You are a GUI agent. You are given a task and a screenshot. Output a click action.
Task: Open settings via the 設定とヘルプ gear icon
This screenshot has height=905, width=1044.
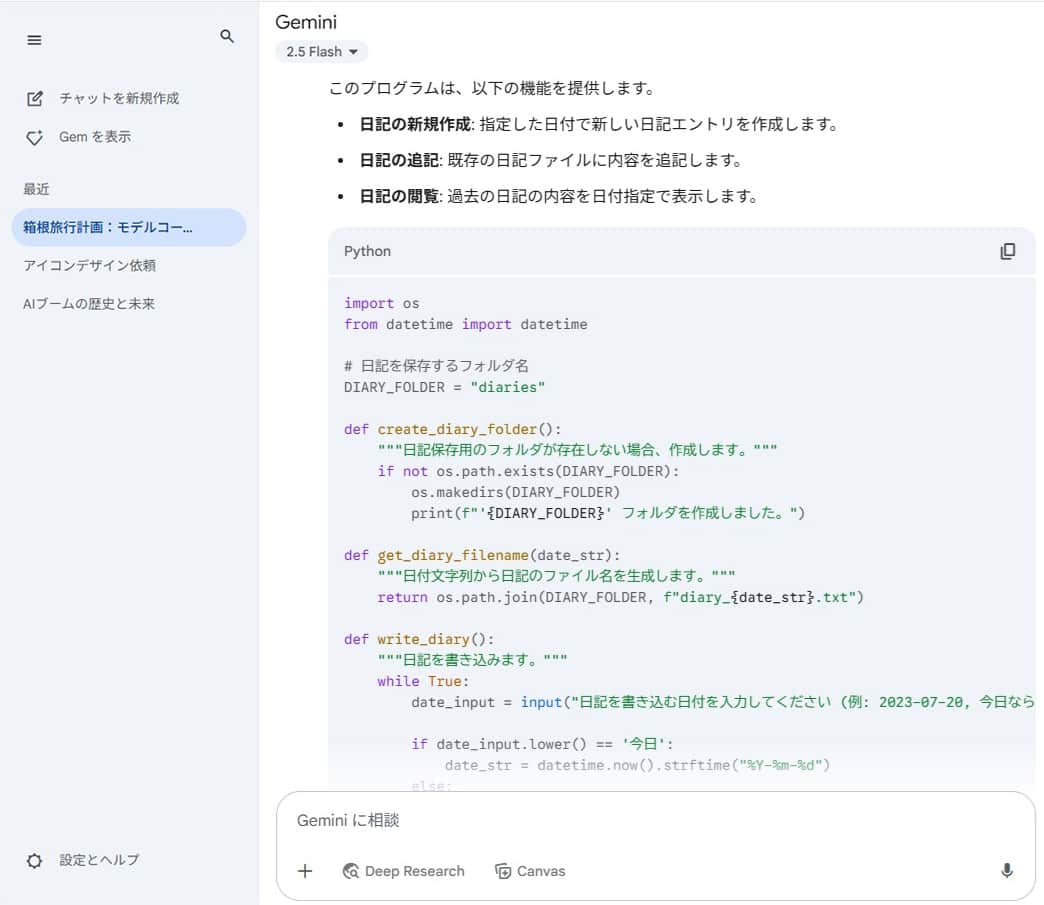click(x=35, y=860)
